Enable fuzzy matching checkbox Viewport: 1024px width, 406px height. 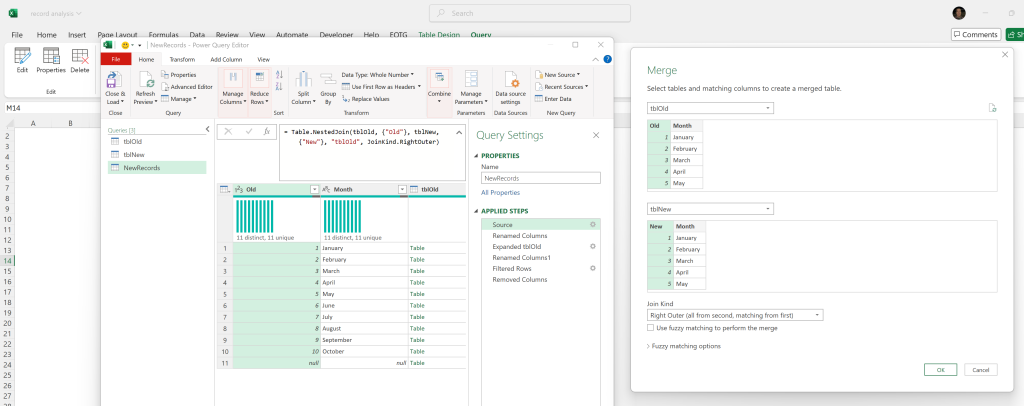(x=650, y=328)
